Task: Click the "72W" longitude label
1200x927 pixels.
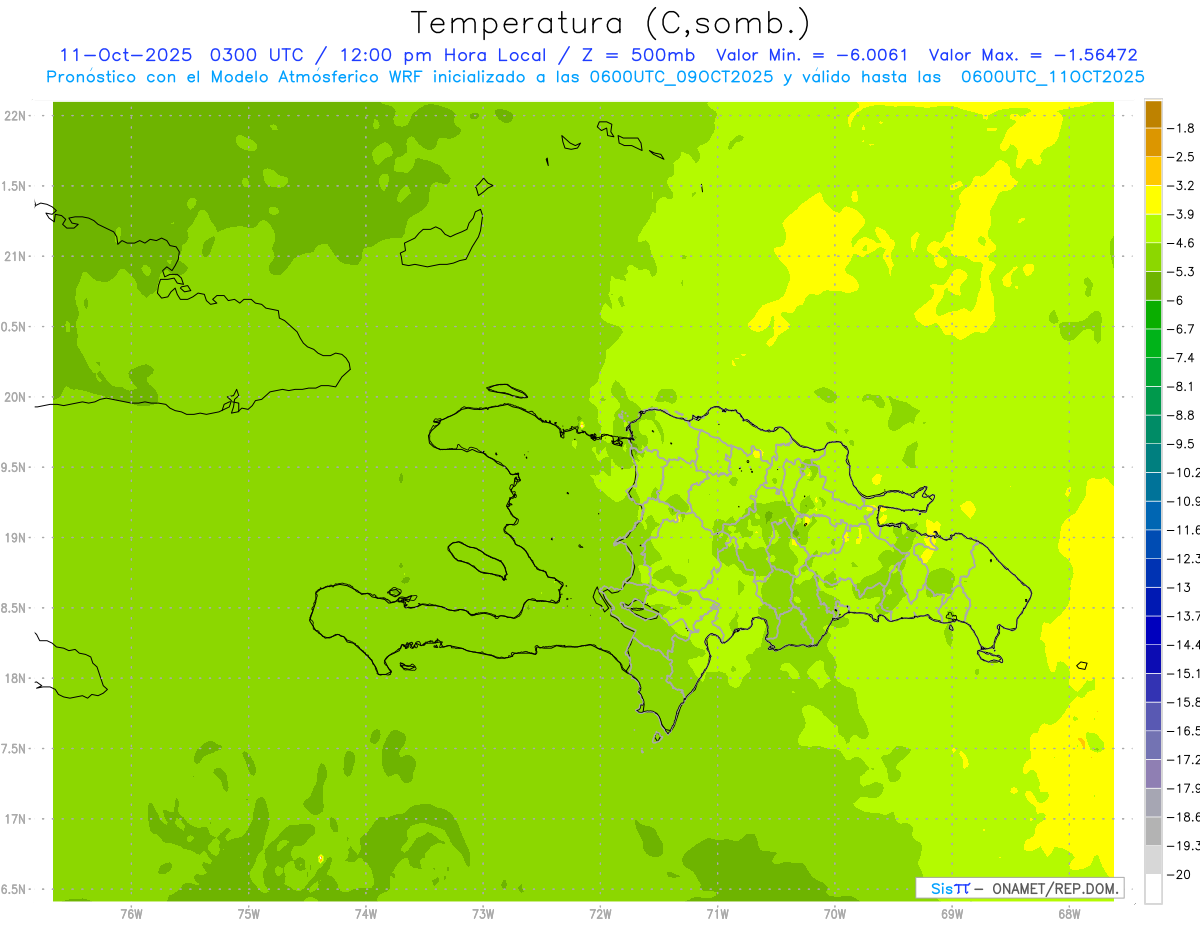Action: pos(600,913)
